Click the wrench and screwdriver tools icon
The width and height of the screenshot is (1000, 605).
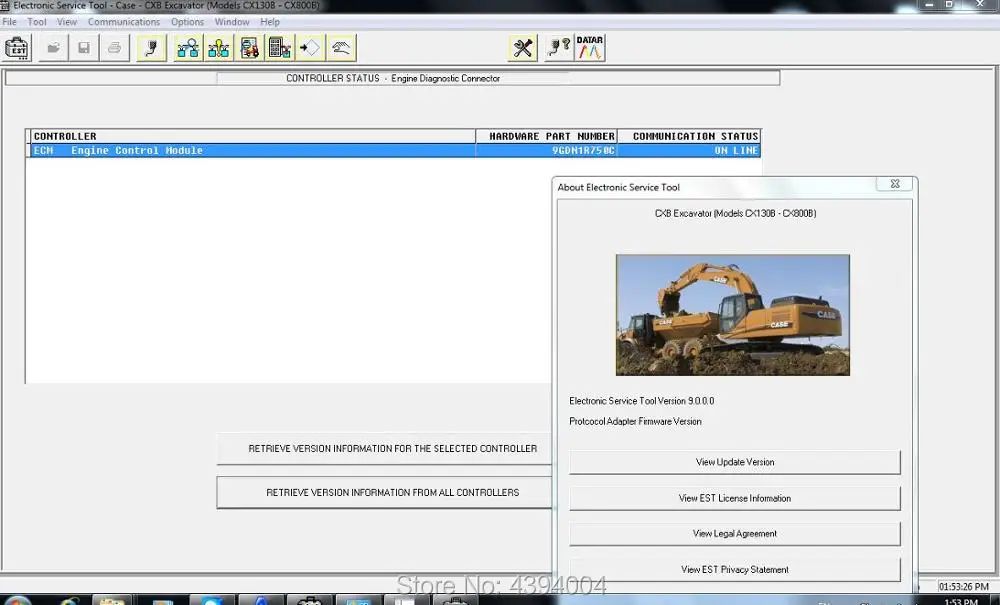coord(523,48)
